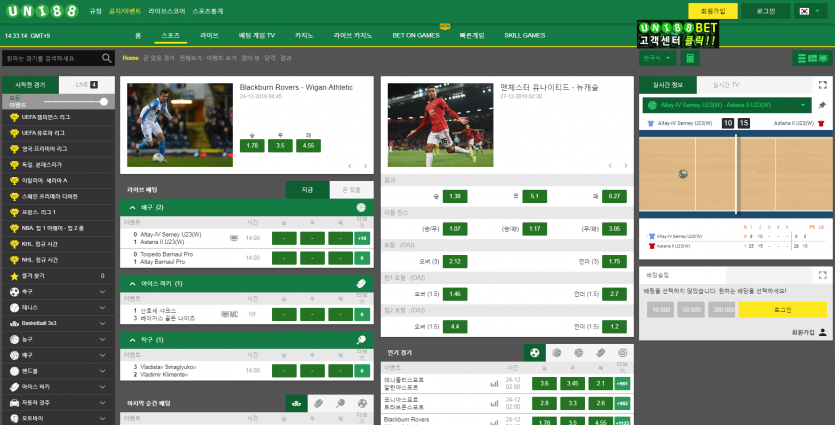Switch to the 실시간 TV tab
Image resolution: width=835 pixels, height=425 pixels.
[x=726, y=85]
